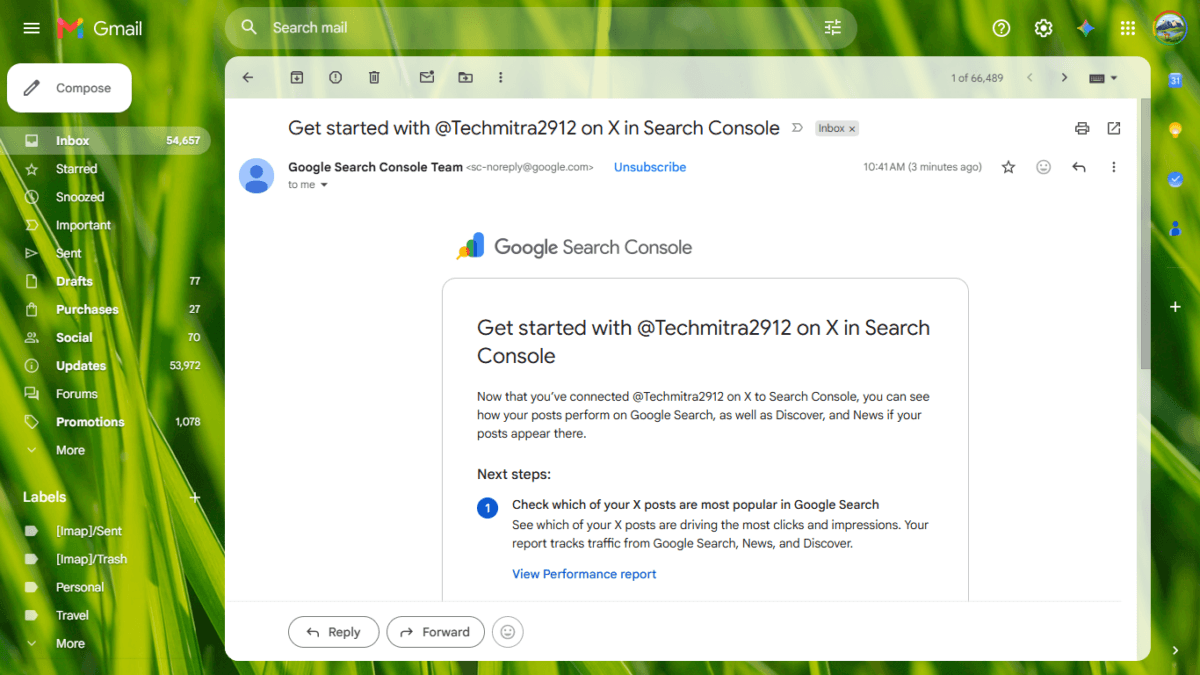Image resolution: width=1200 pixels, height=675 pixels.
Task: Open Google Tasks side panel icon
Action: (1176, 179)
